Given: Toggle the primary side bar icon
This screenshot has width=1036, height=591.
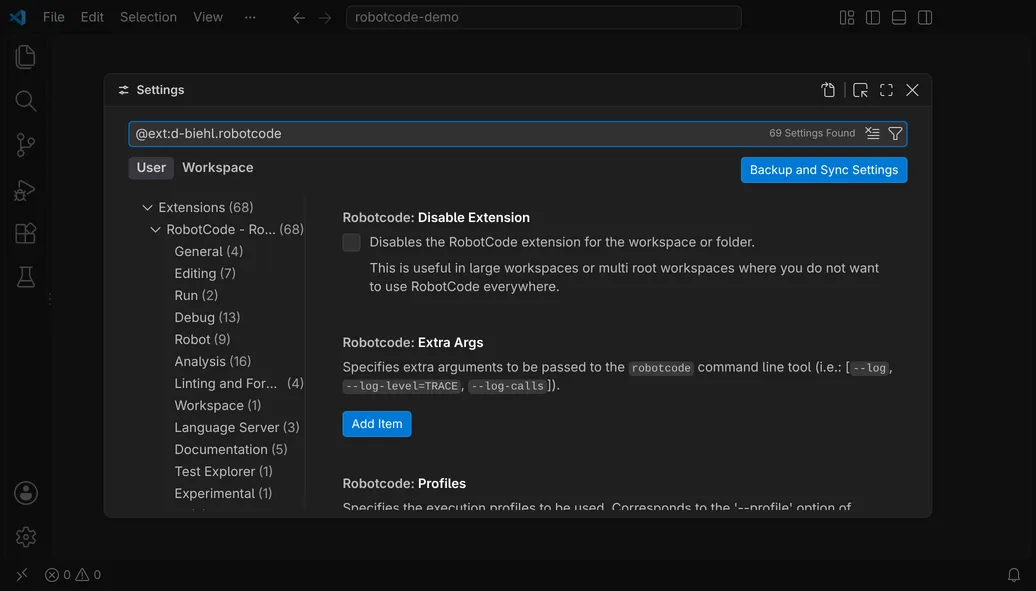Looking at the screenshot, I should click(873, 18).
